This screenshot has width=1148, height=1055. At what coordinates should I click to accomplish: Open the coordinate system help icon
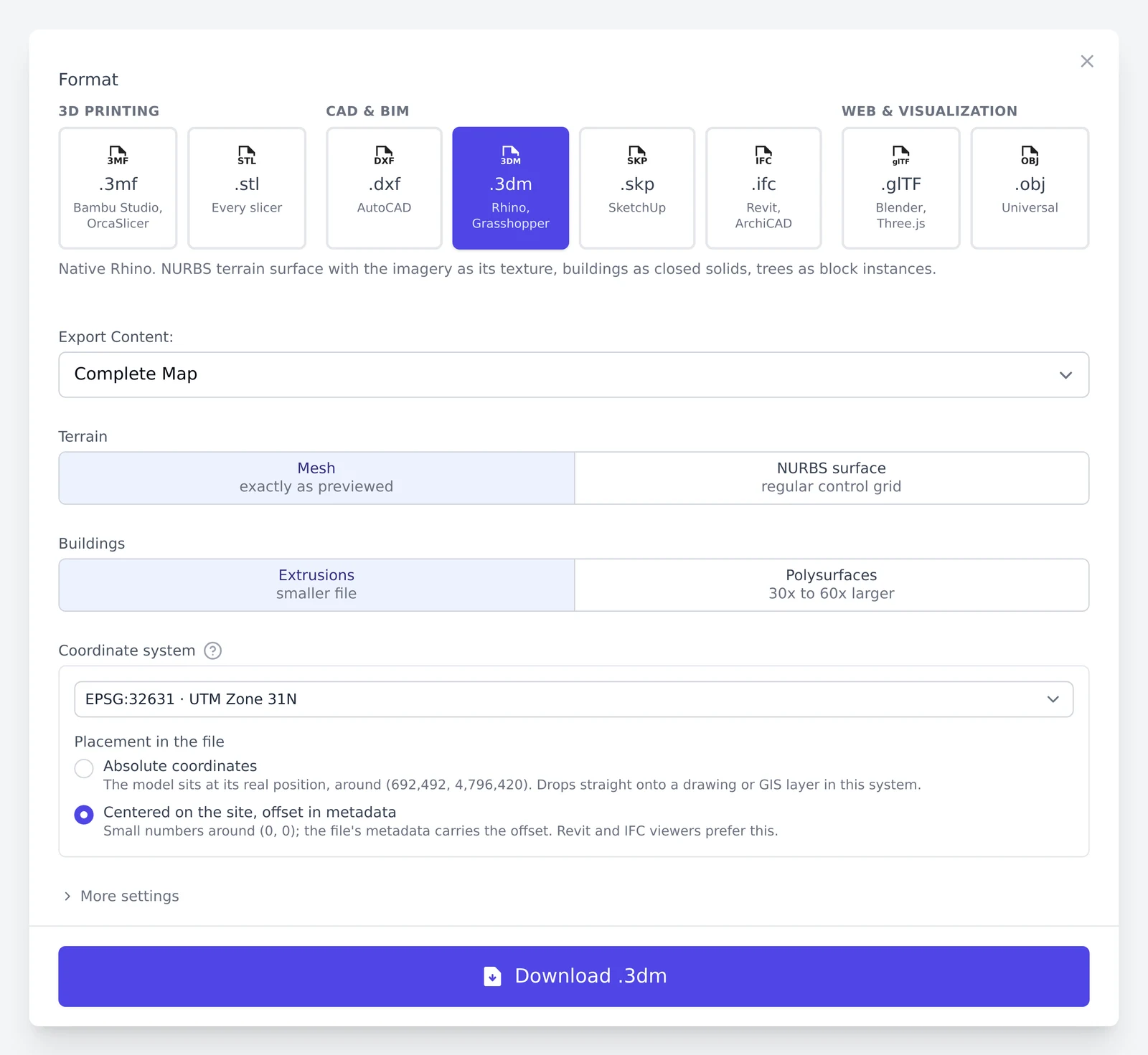click(x=213, y=650)
